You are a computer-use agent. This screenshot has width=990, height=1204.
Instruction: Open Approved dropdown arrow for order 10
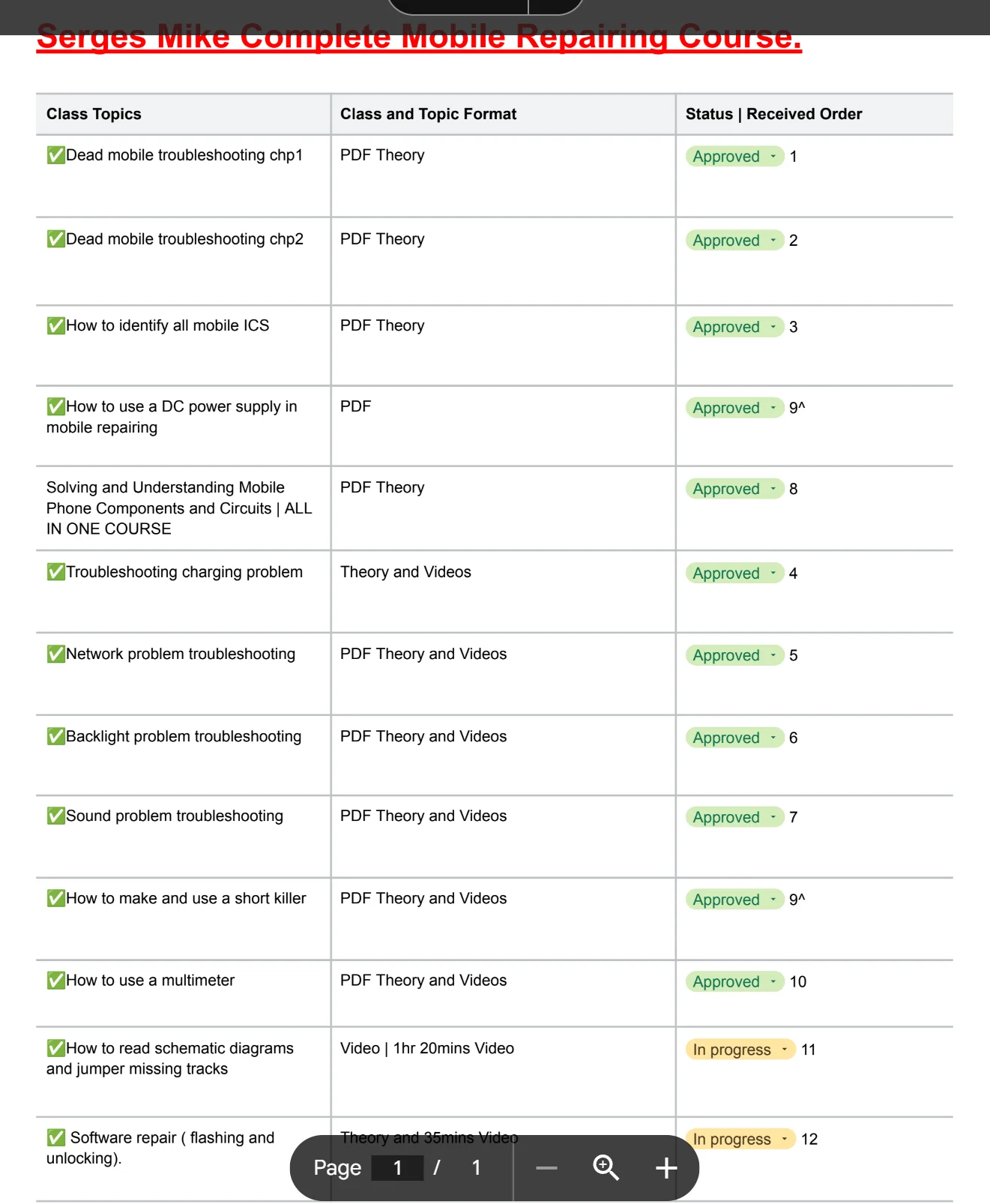point(773,981)
